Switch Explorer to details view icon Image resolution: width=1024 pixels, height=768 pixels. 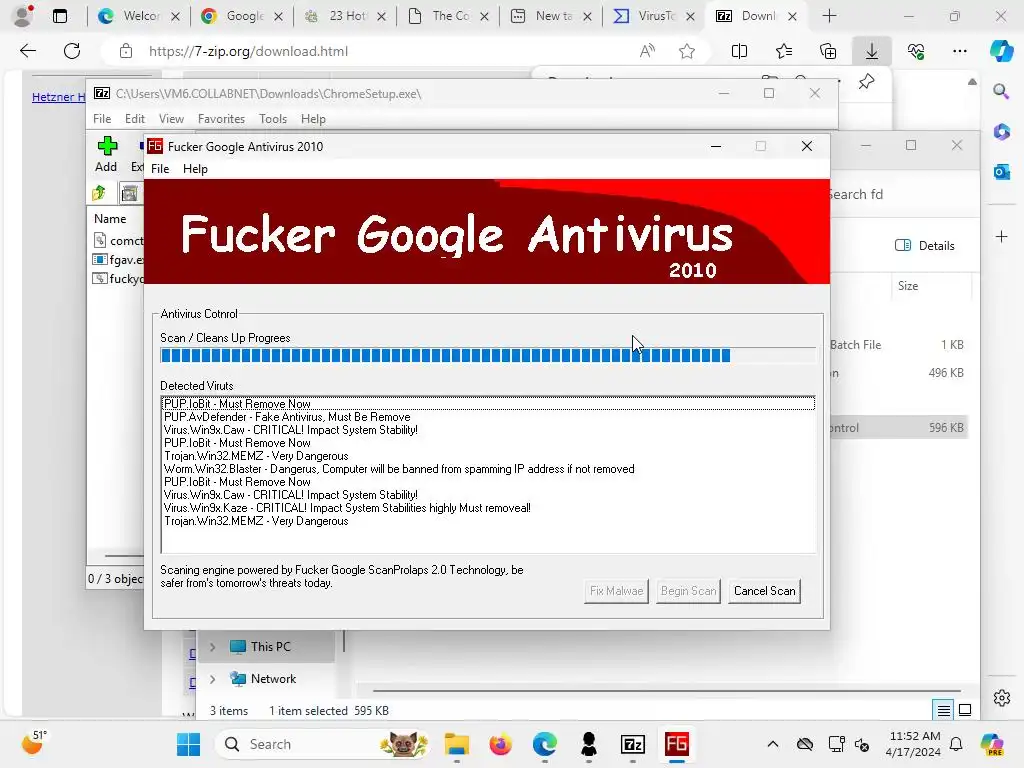pos(944,710)
